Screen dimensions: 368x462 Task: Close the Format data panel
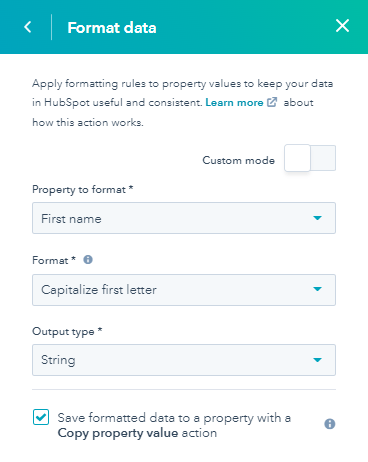pyautogui.click(x=342, y=26)
